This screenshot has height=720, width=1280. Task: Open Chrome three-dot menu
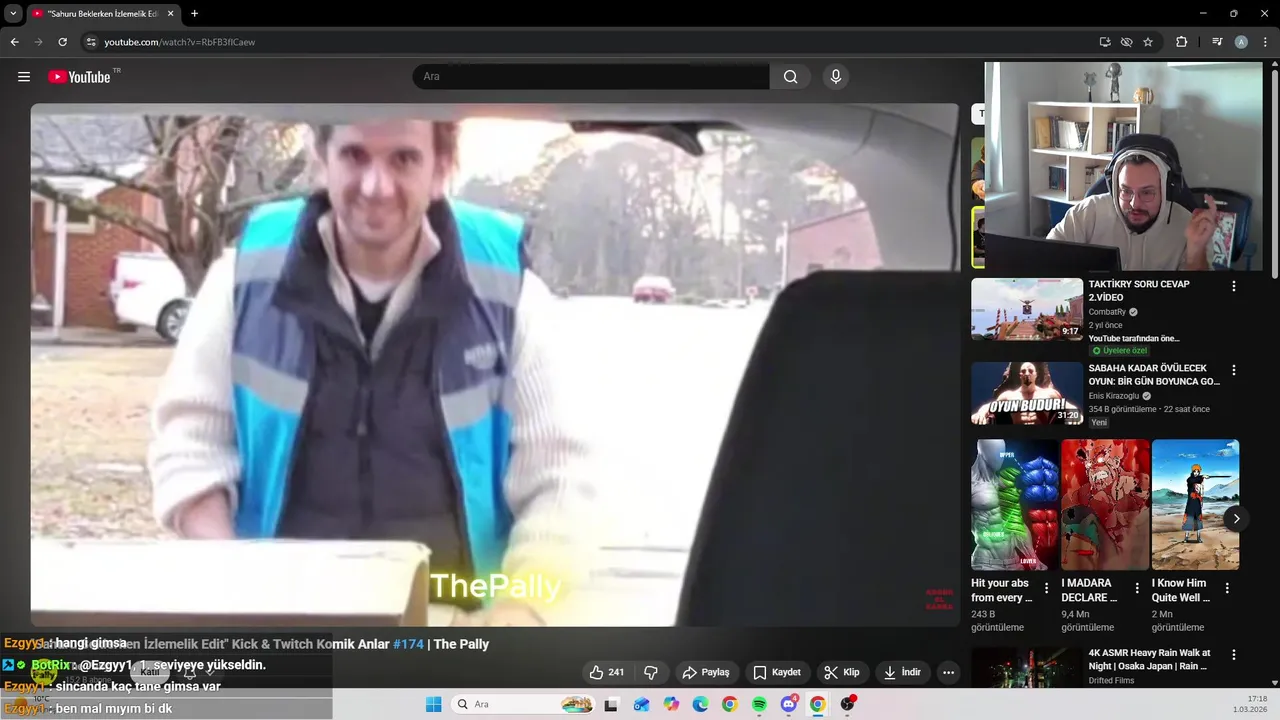click(x=1265, y=42)
